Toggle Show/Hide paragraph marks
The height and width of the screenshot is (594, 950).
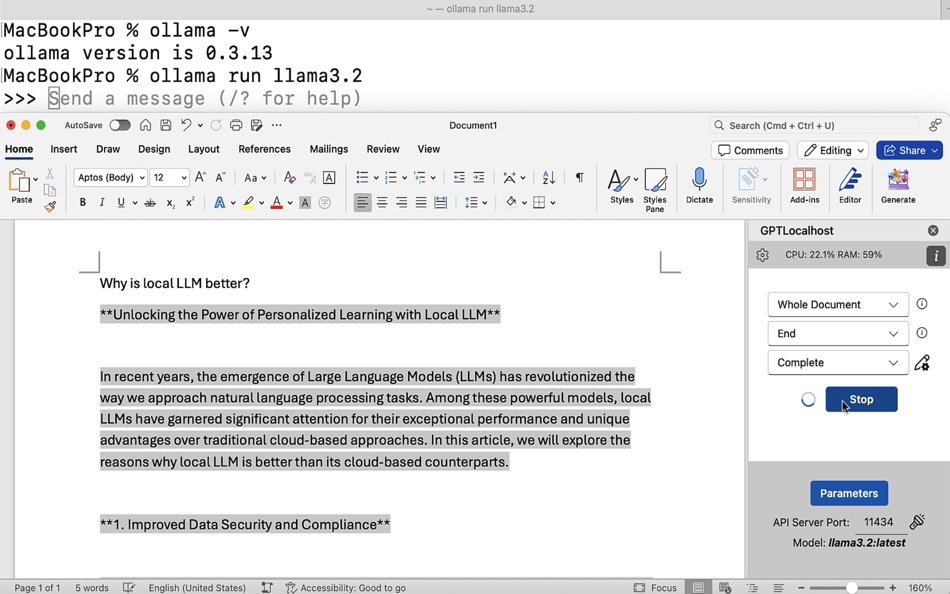pyautogui.click(x=580, y=177)
